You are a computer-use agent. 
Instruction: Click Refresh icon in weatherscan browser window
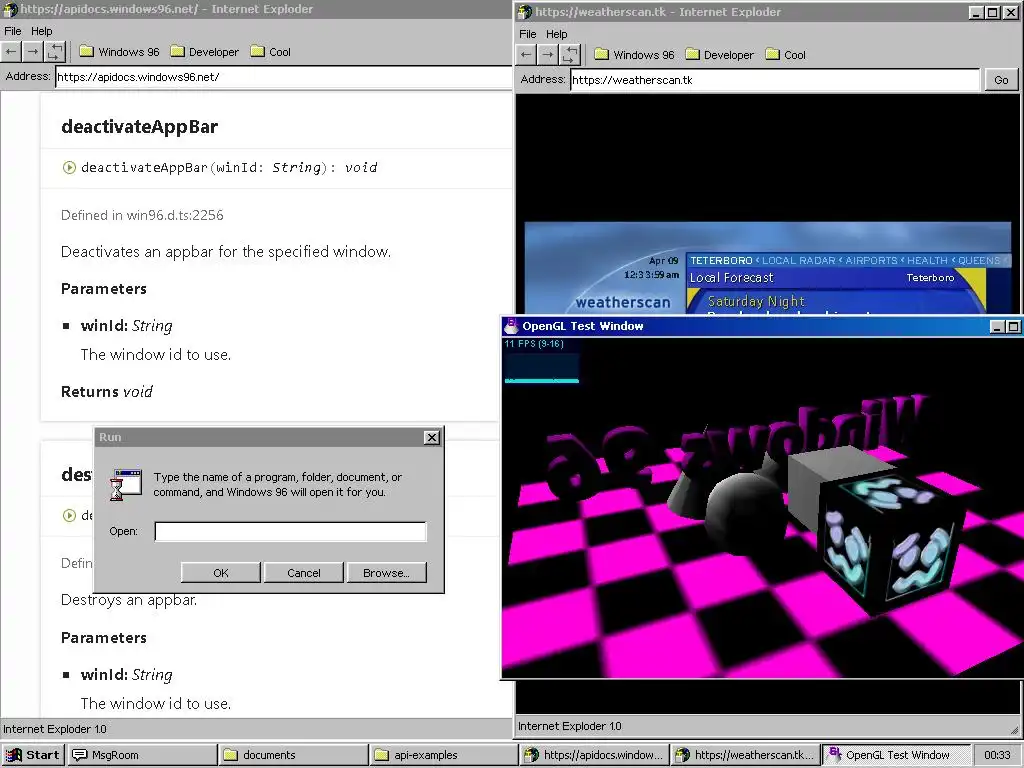point(570,55)
